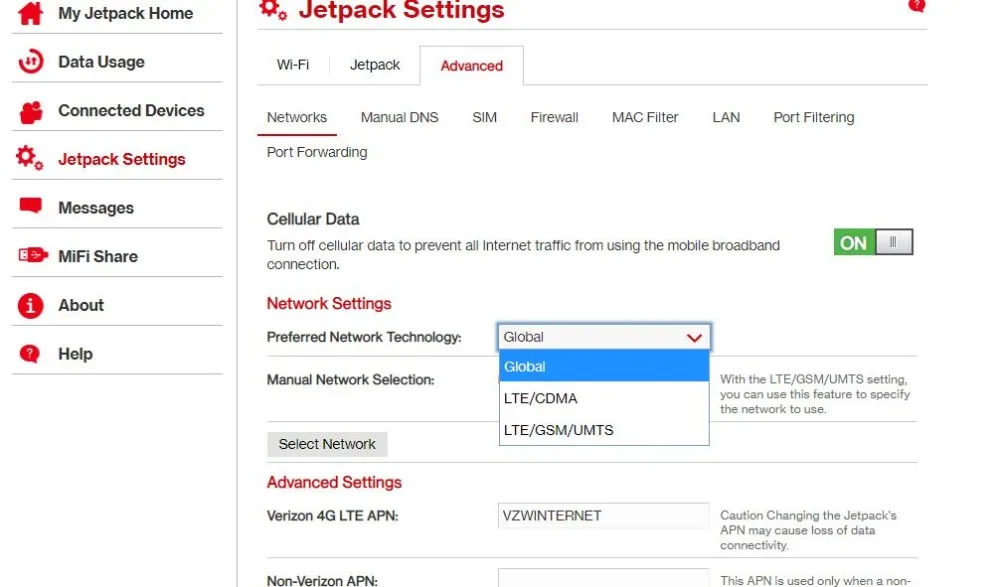Open the Networks sub-tab
The image size is (1000, 587).
coord(297,117)
